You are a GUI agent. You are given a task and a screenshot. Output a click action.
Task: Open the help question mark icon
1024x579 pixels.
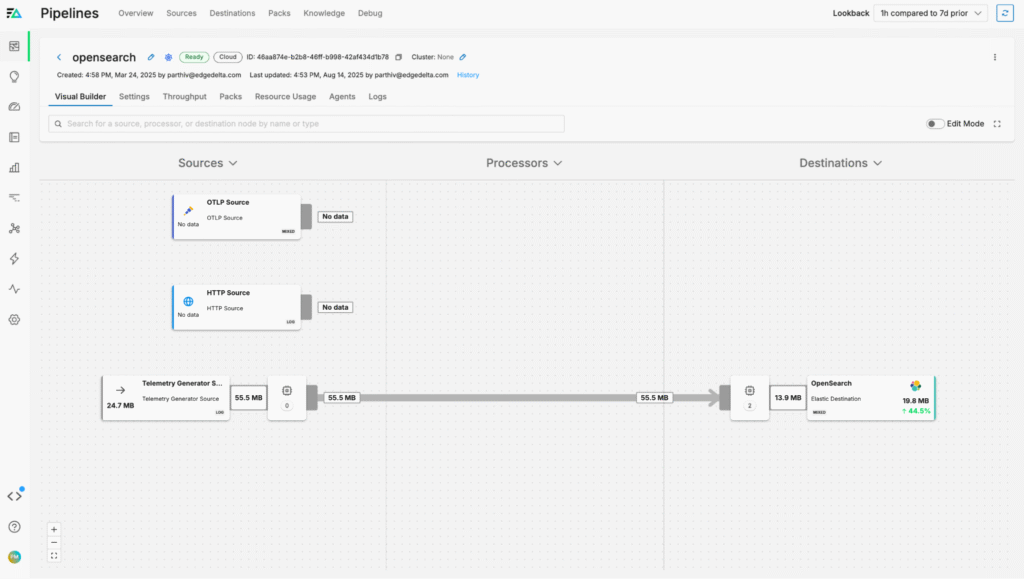click(14, 527)
